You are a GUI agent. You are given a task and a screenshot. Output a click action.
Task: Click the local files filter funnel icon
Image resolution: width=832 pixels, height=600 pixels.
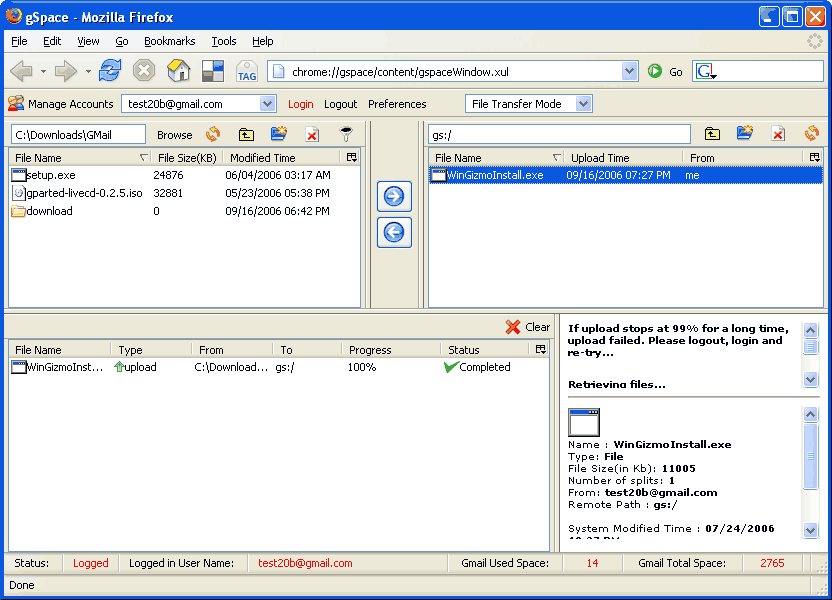coord(346,134)
